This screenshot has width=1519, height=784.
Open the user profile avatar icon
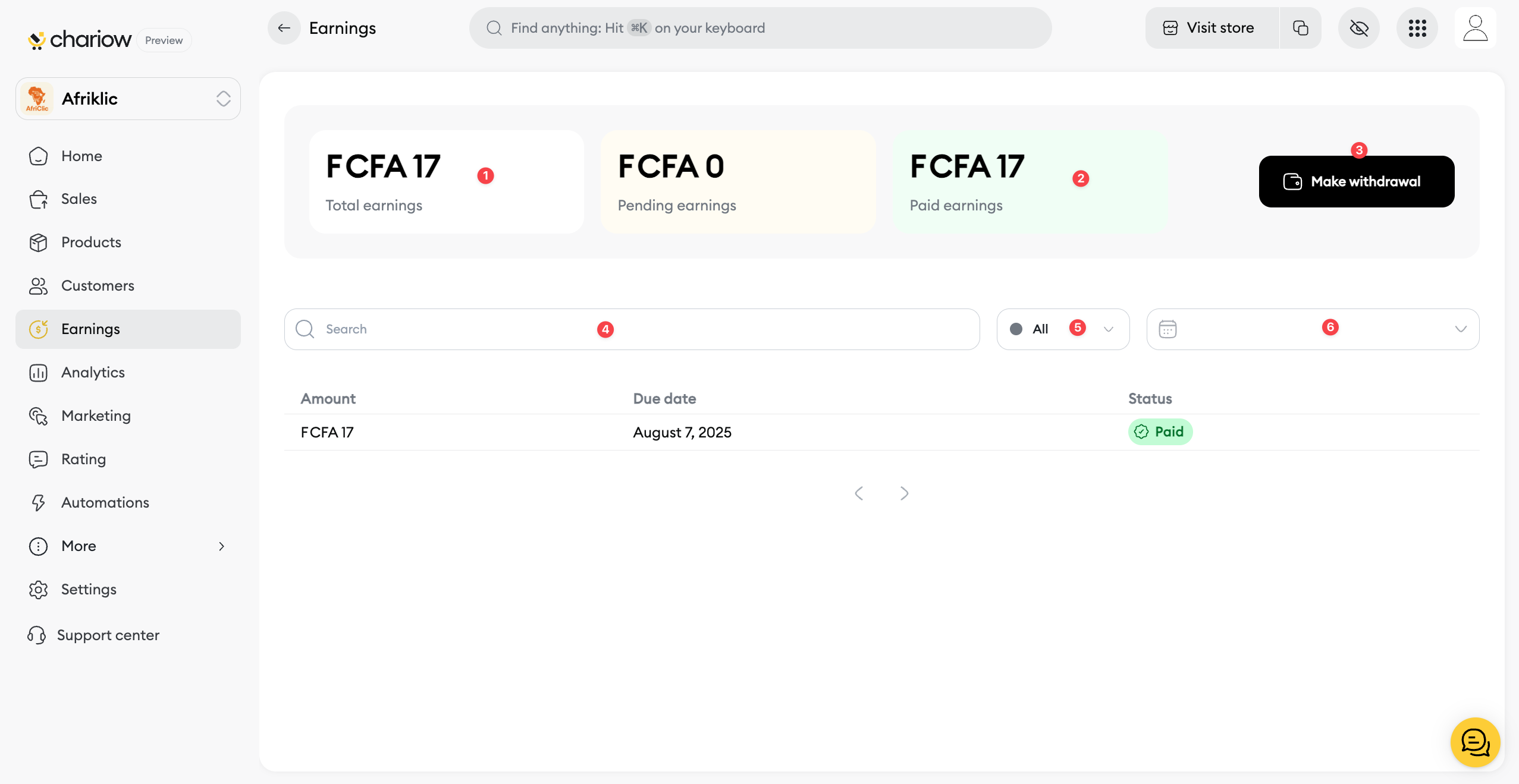click(1475, 28)
